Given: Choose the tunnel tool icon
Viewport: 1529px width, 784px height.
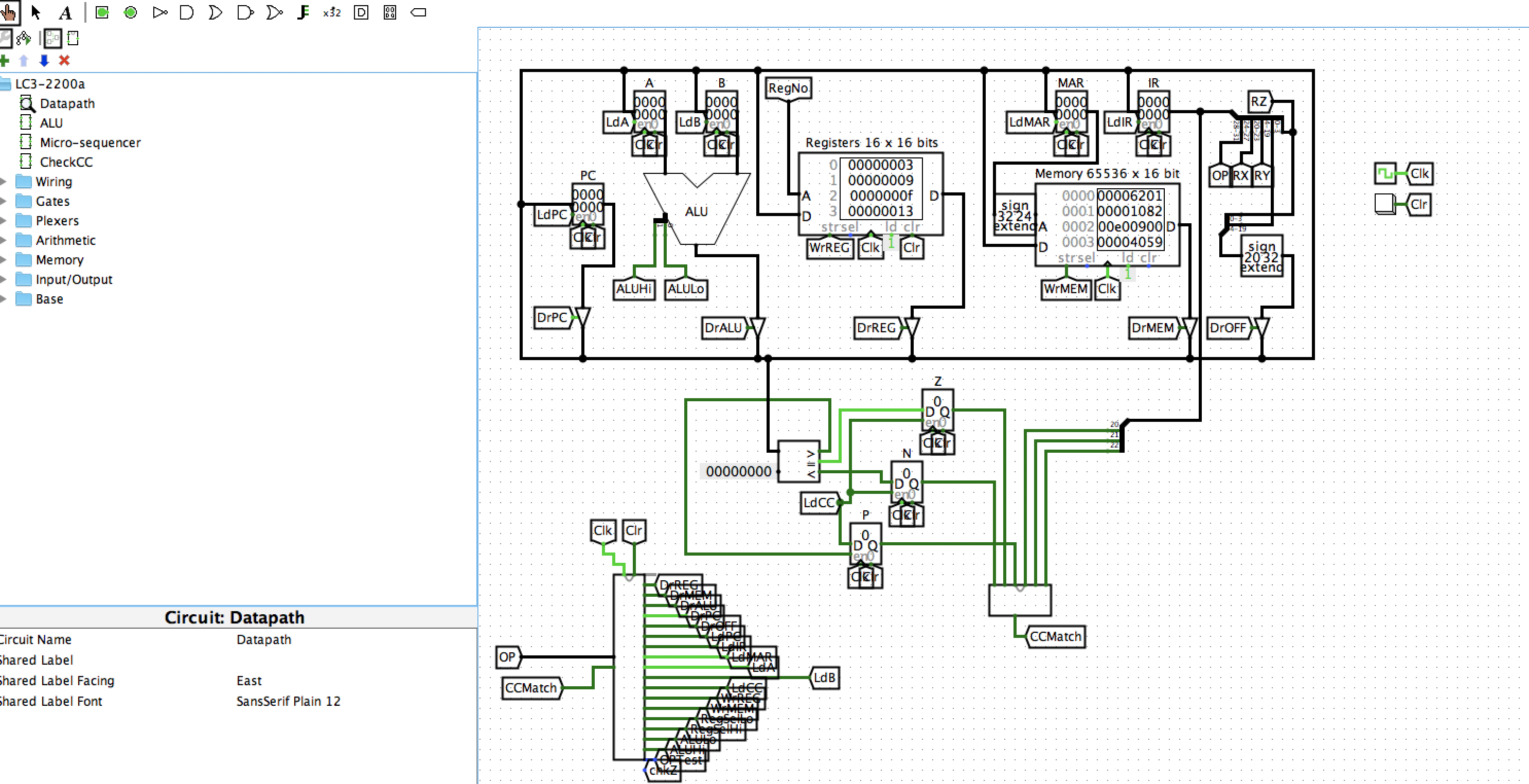Looking at the screenshot, I should click(x=418, y=12).
